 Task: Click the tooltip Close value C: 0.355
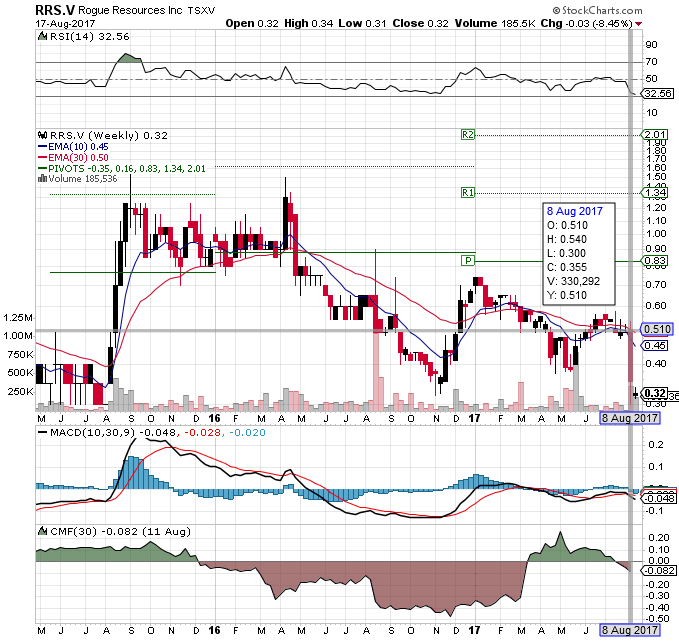[x=567, y=267]
